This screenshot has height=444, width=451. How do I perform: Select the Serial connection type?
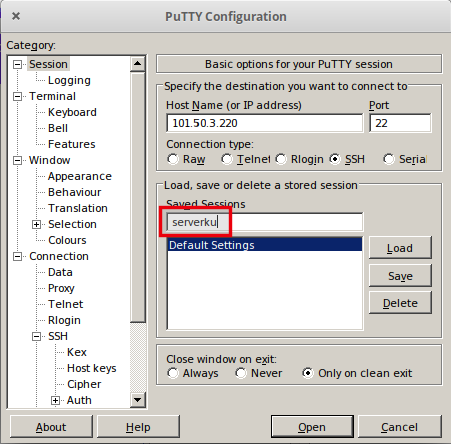[389, 159]
